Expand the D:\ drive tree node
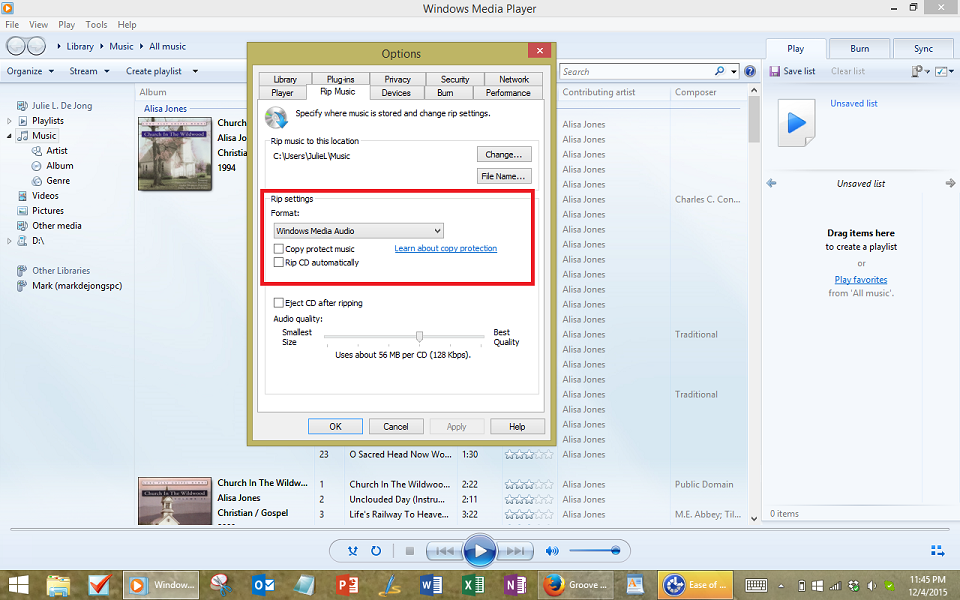960x600 pixels. pyautogui.click(x=9, y=241)
